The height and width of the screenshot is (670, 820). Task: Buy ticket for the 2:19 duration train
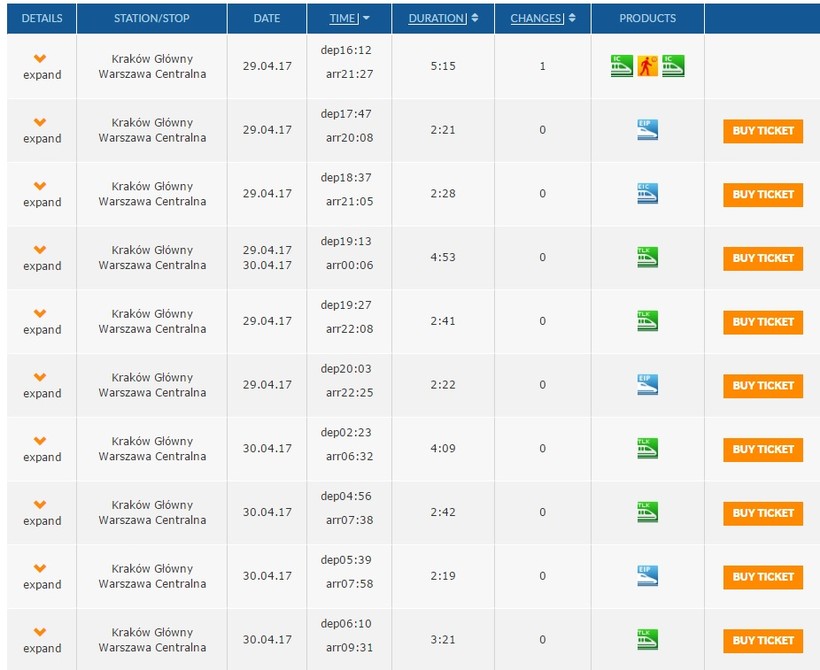[x=762, y=577]
